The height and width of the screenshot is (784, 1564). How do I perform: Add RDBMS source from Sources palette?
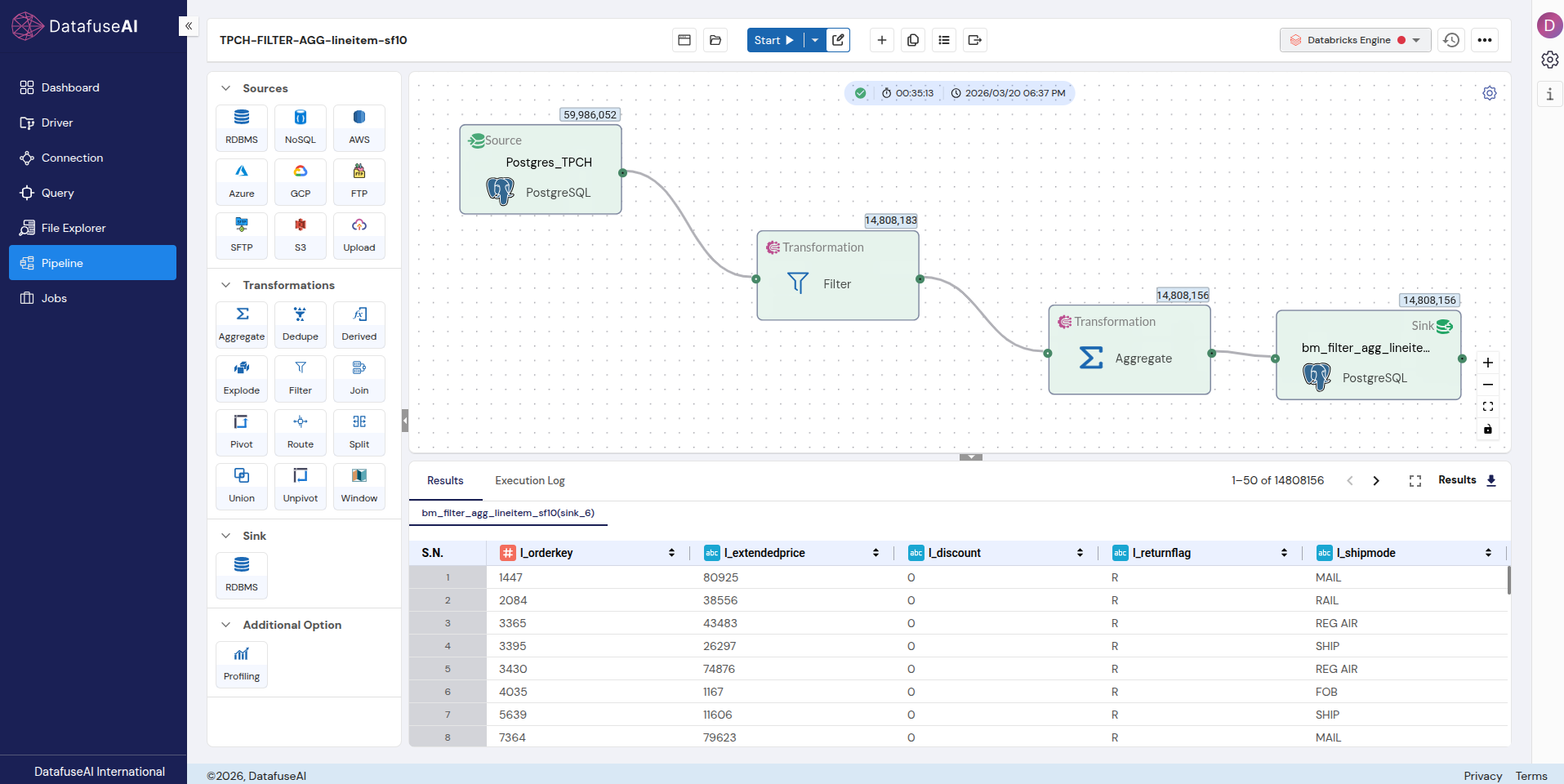click(x=242, y=127)
